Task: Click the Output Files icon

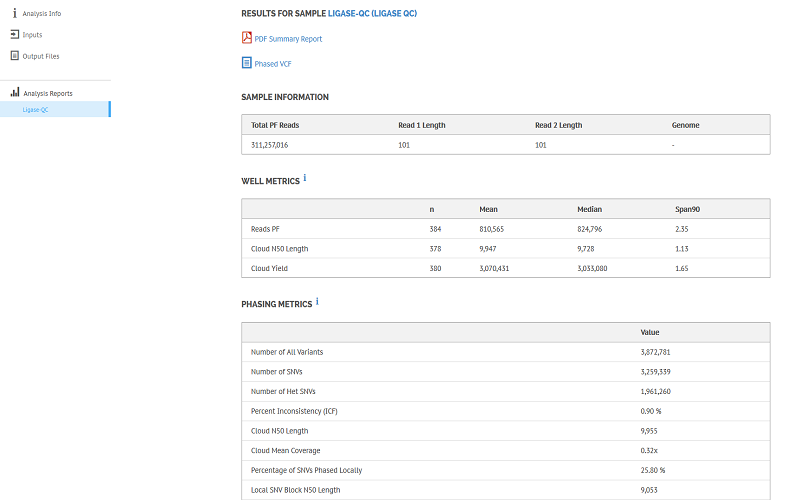Action: pos(14,56)
